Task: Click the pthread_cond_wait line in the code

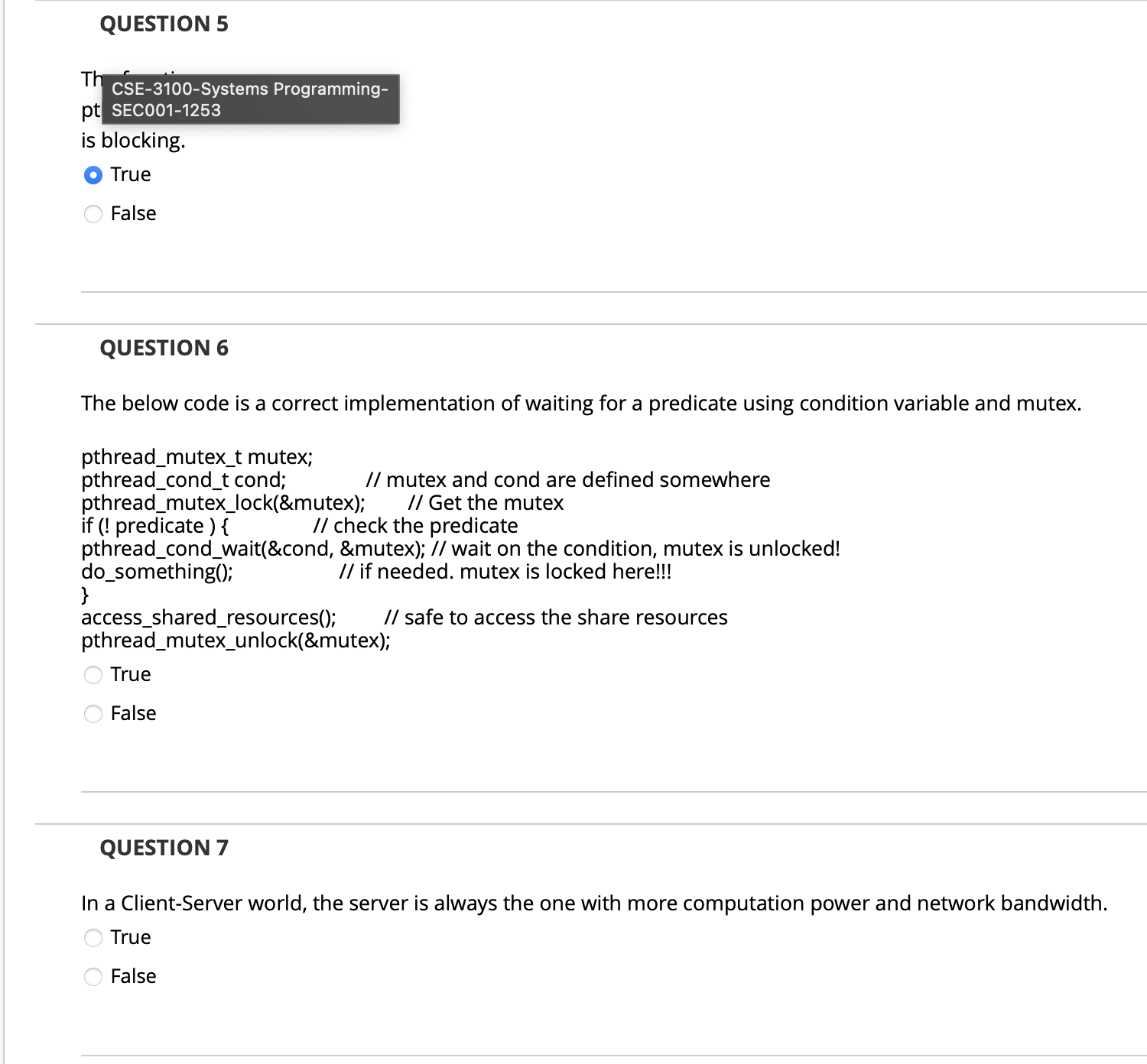Action: tap(459, 548)
